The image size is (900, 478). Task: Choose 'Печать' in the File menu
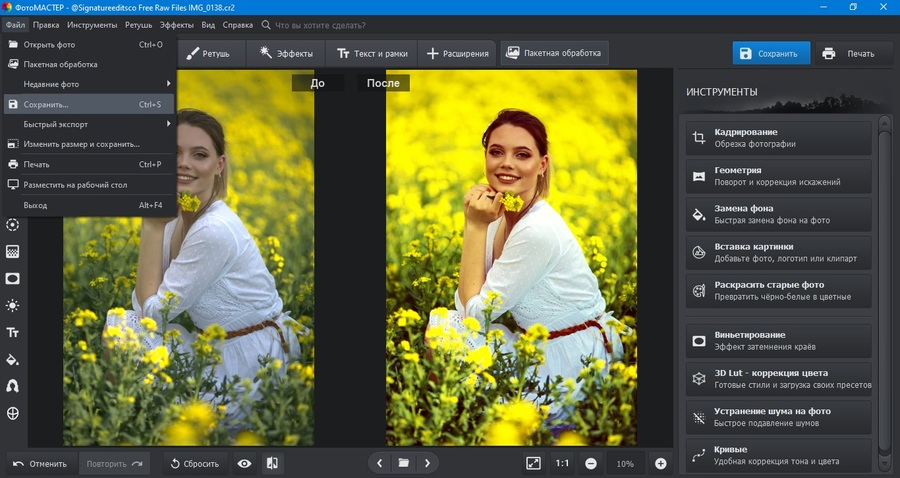(89, 164)
